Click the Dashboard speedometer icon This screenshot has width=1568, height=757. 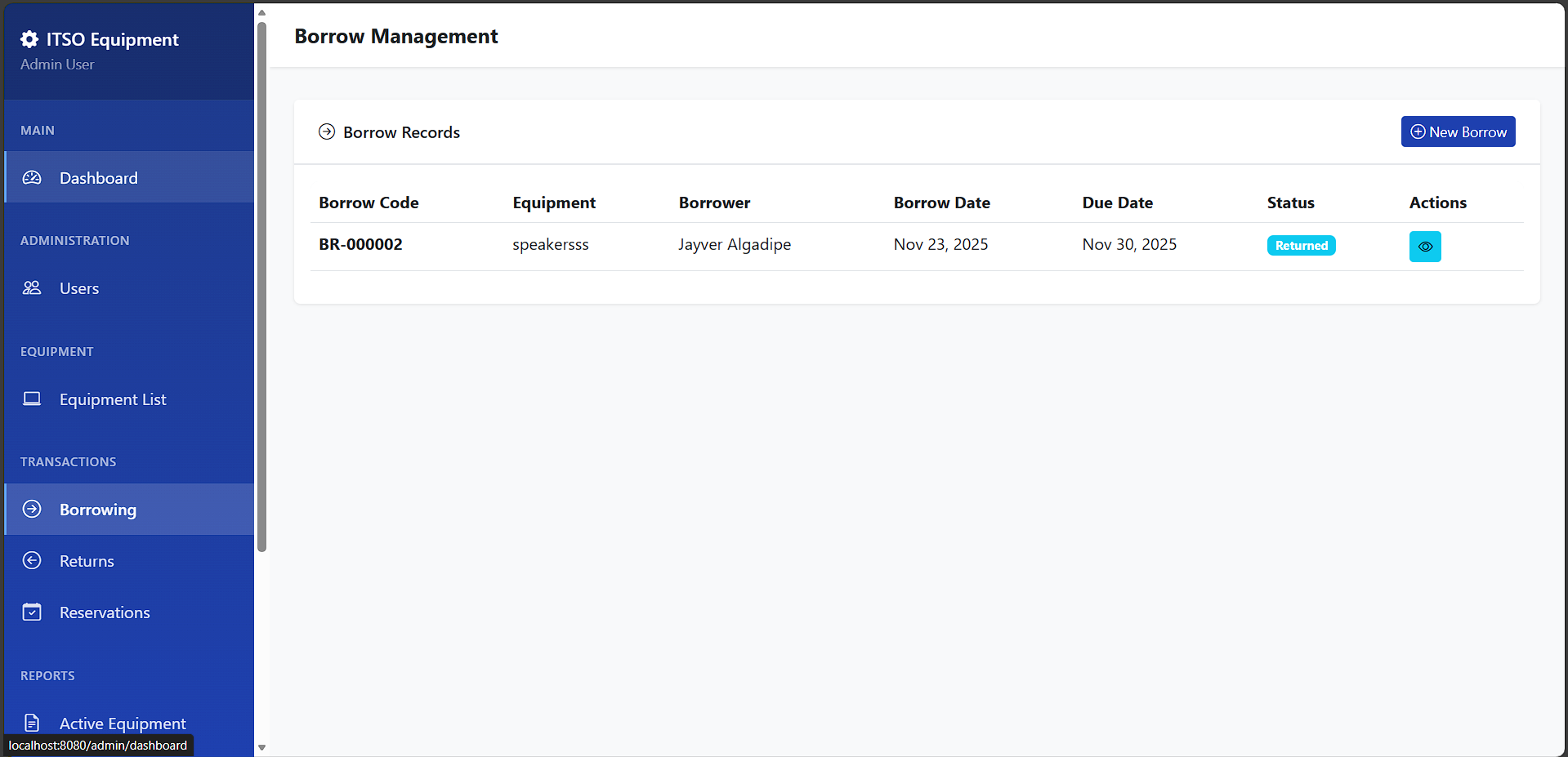32,178
